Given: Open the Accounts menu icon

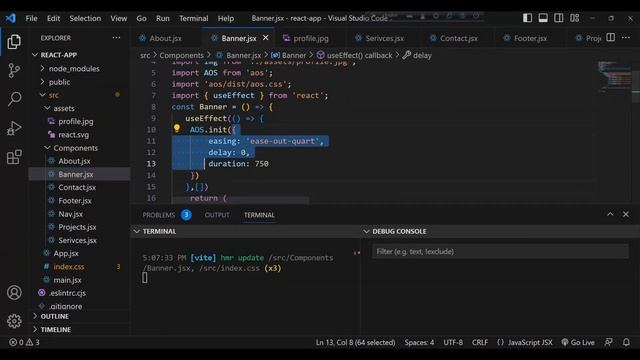Looking at the screenshot, I should [14, 292].
